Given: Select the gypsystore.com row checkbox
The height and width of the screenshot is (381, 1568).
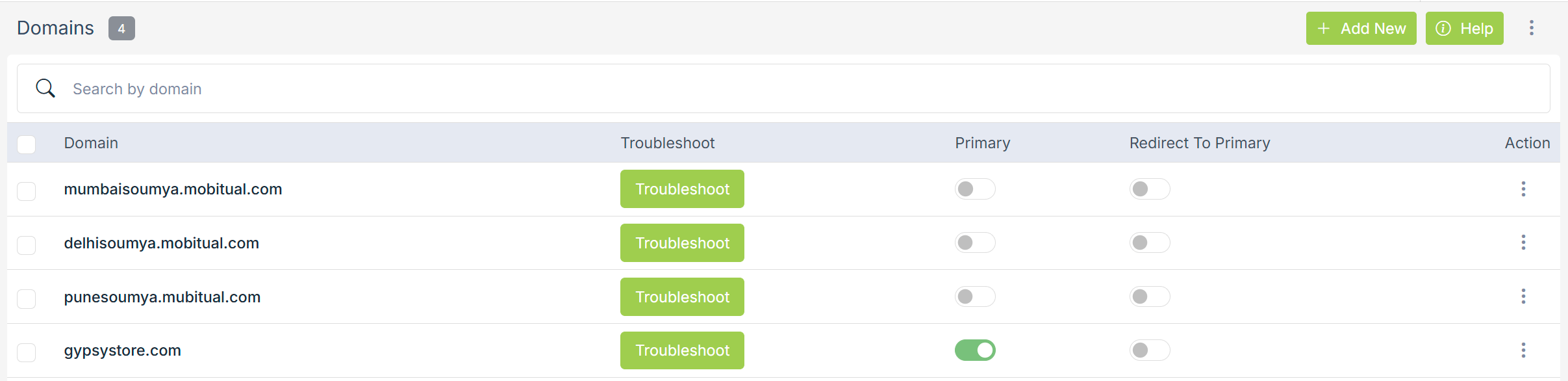Looking at the screenshot, I should pos(27,352).
